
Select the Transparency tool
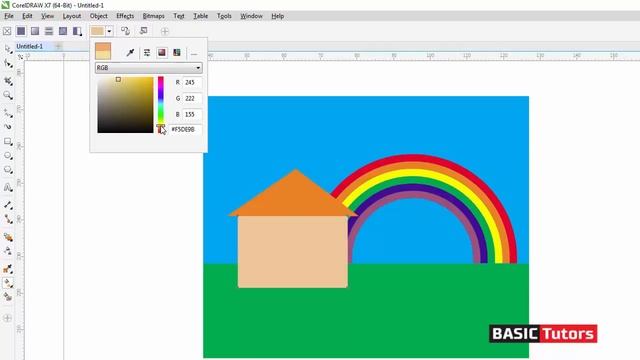[x=8, y=251]
